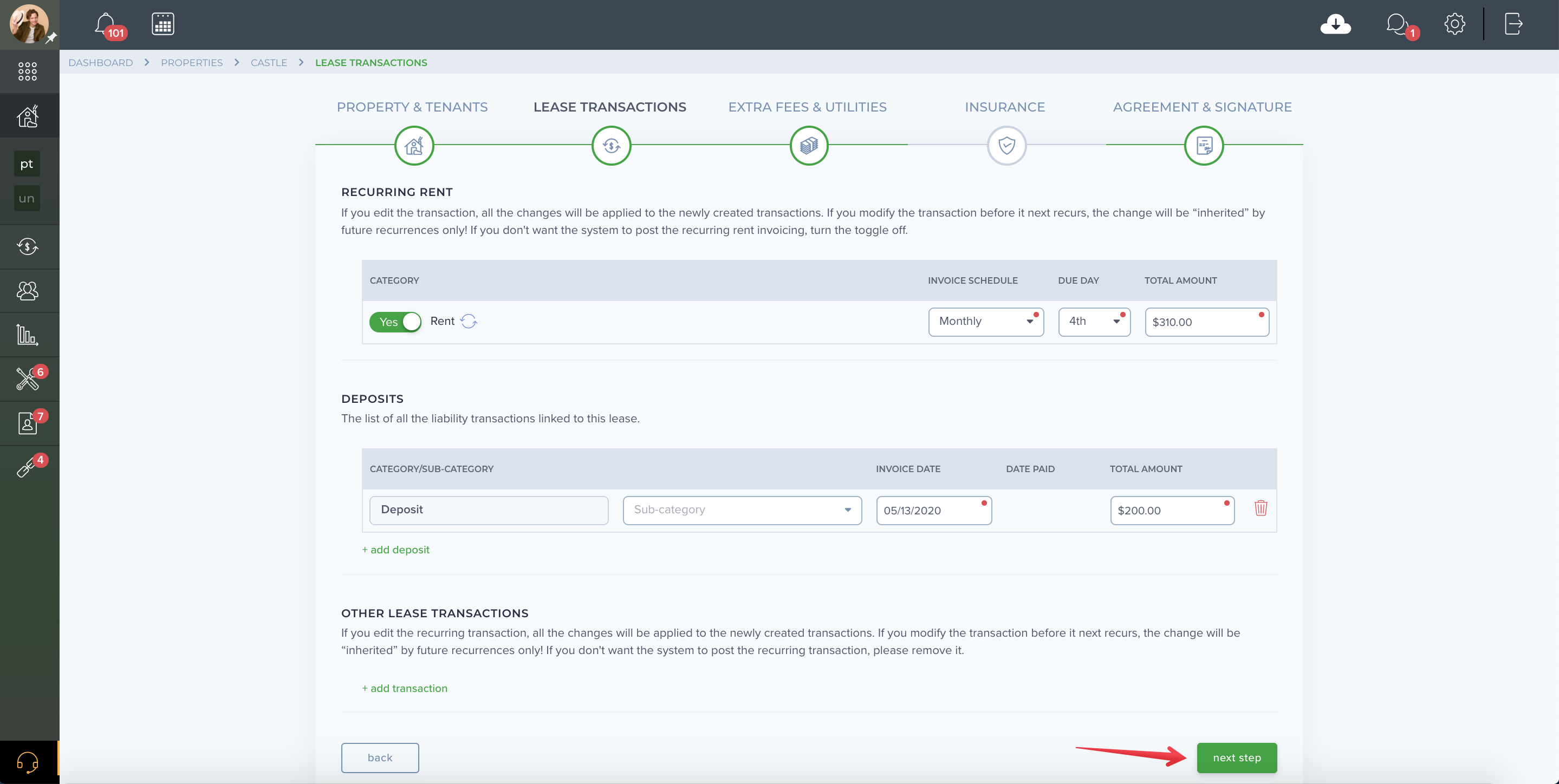Turn off the recurring Rent Yes toggle
This screenshot has height=784, width=1559.
tap(395, 322)
